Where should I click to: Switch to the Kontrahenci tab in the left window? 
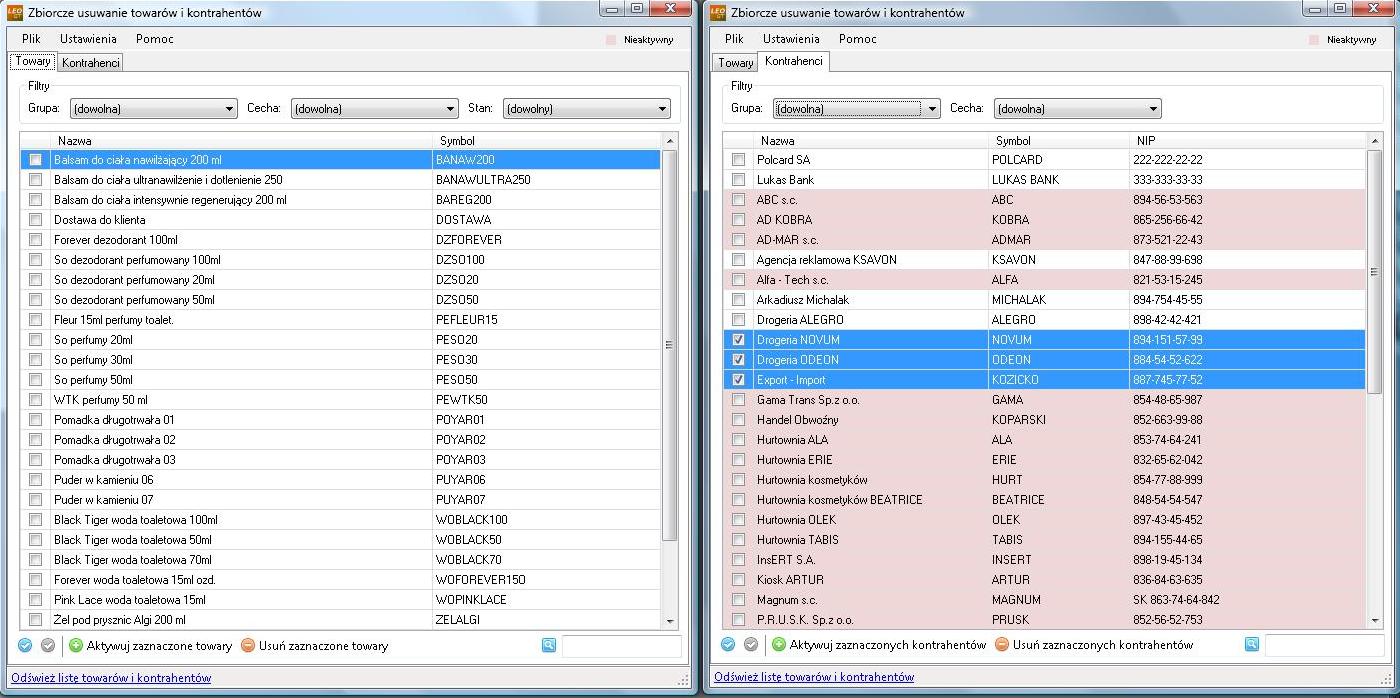coord(91,63)
